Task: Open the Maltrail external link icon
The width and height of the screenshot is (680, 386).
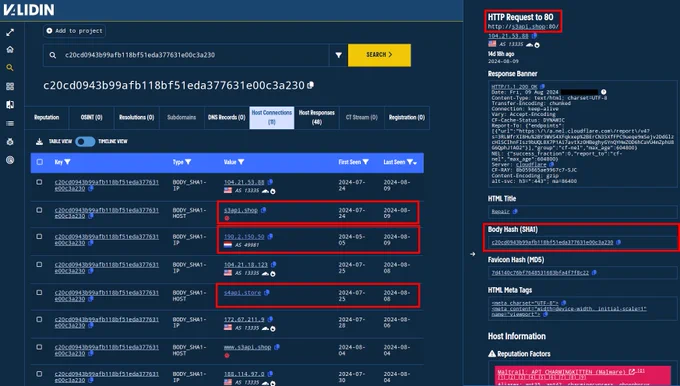Action: [x=632, y=372]
